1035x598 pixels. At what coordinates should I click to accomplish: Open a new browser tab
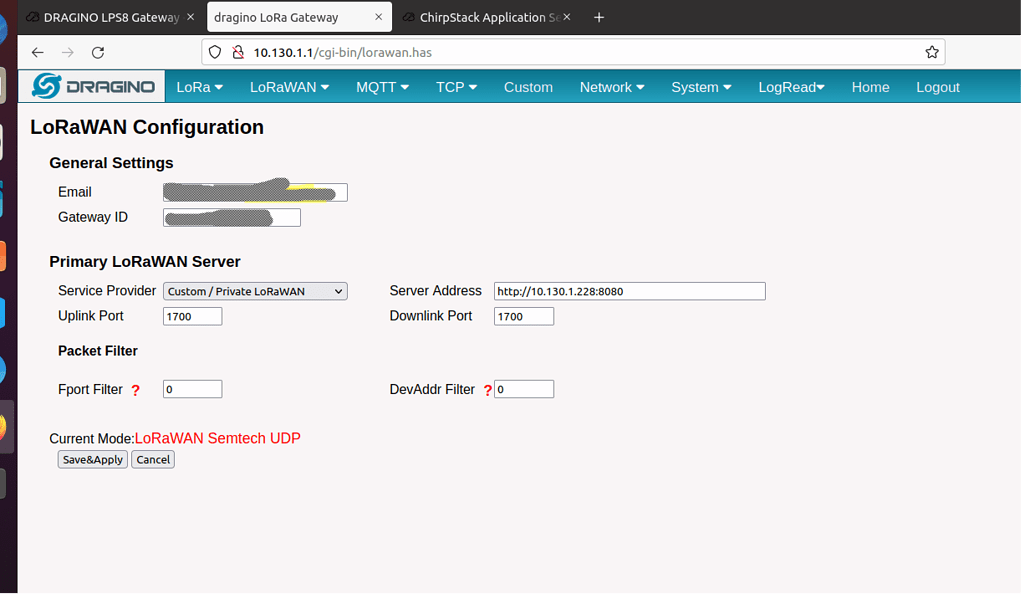tap(597, 17)
